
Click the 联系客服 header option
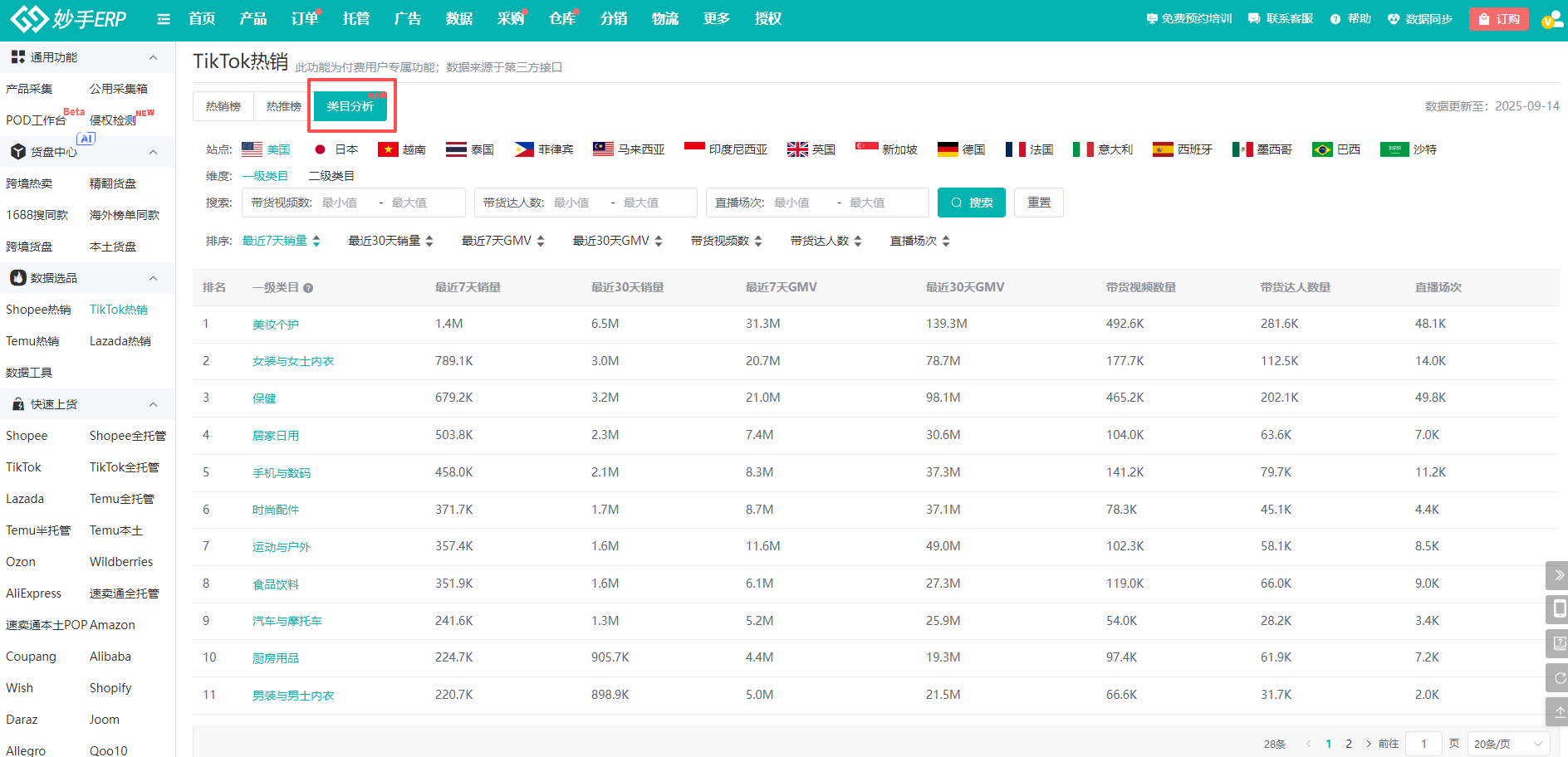pos(1281,19)
